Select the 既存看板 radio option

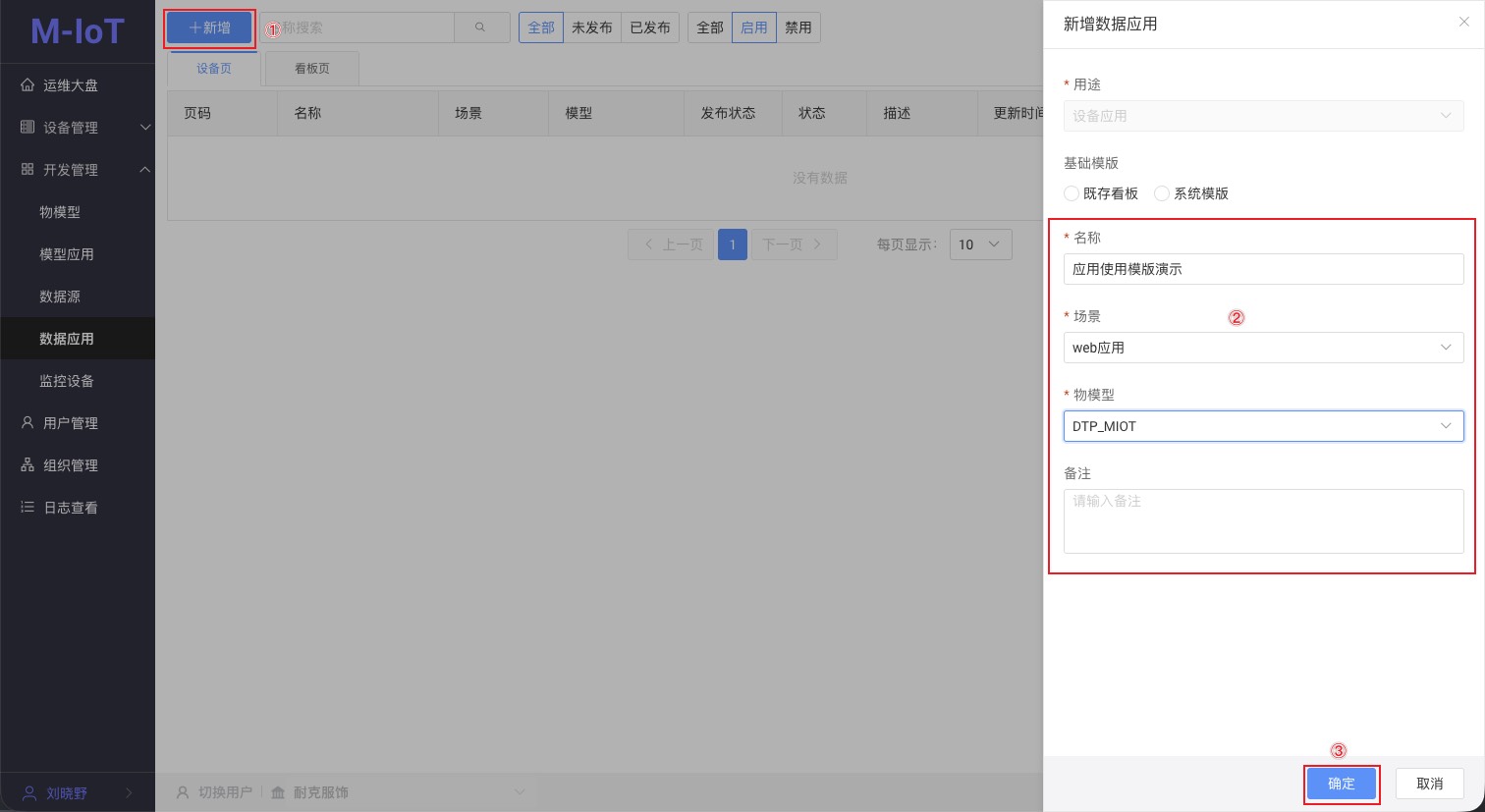1072,193
